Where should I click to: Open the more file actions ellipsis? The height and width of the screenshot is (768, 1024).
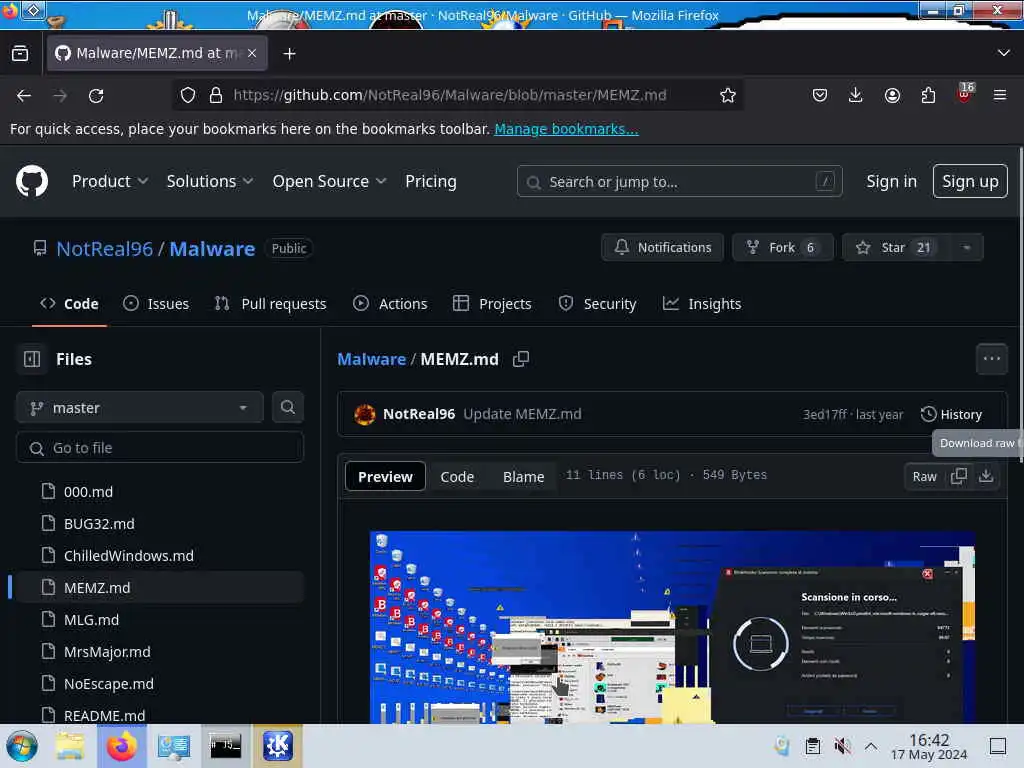tap(991, 359)
